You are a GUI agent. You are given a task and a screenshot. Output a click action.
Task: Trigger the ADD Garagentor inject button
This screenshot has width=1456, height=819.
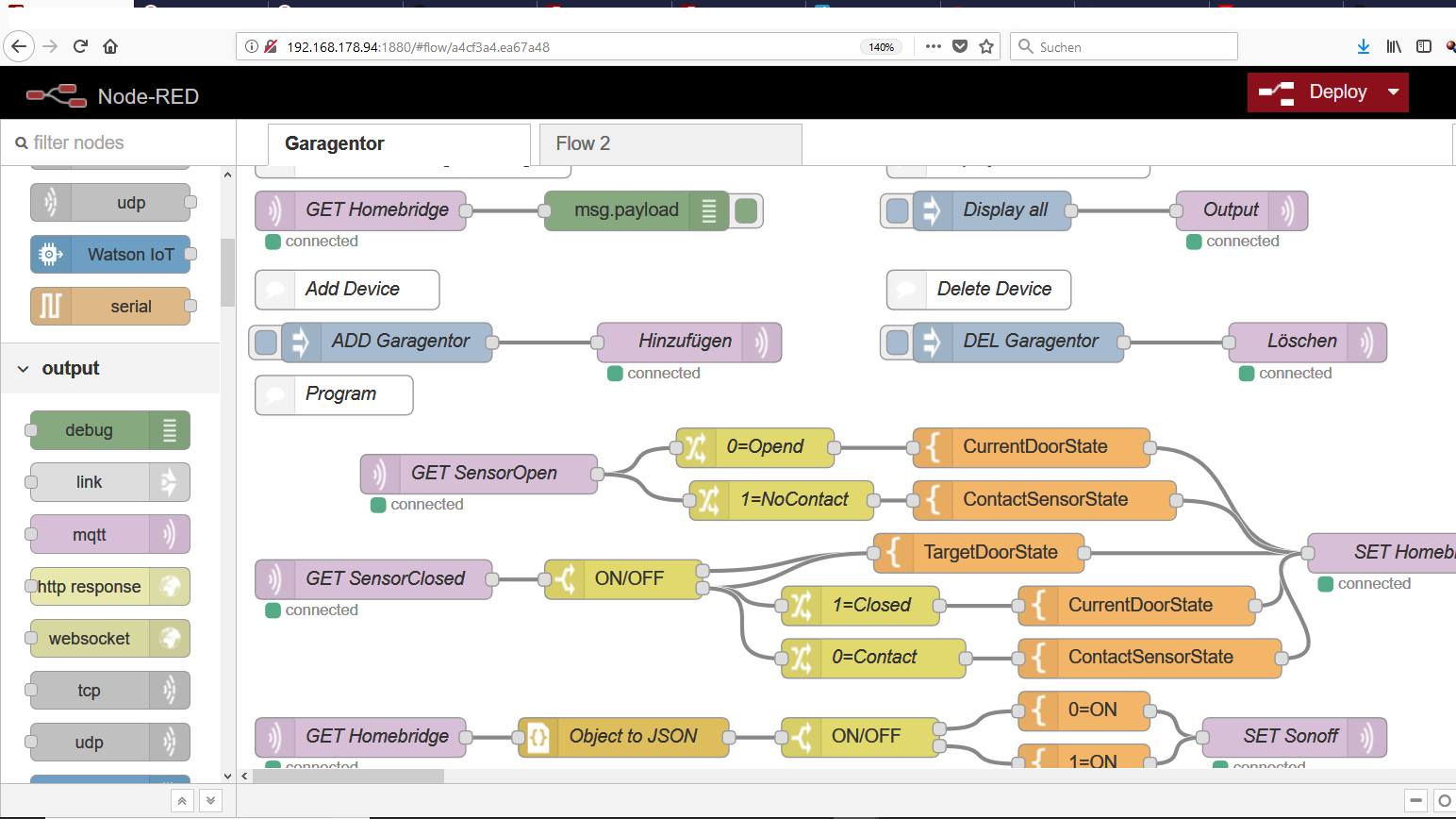point(266,342)
